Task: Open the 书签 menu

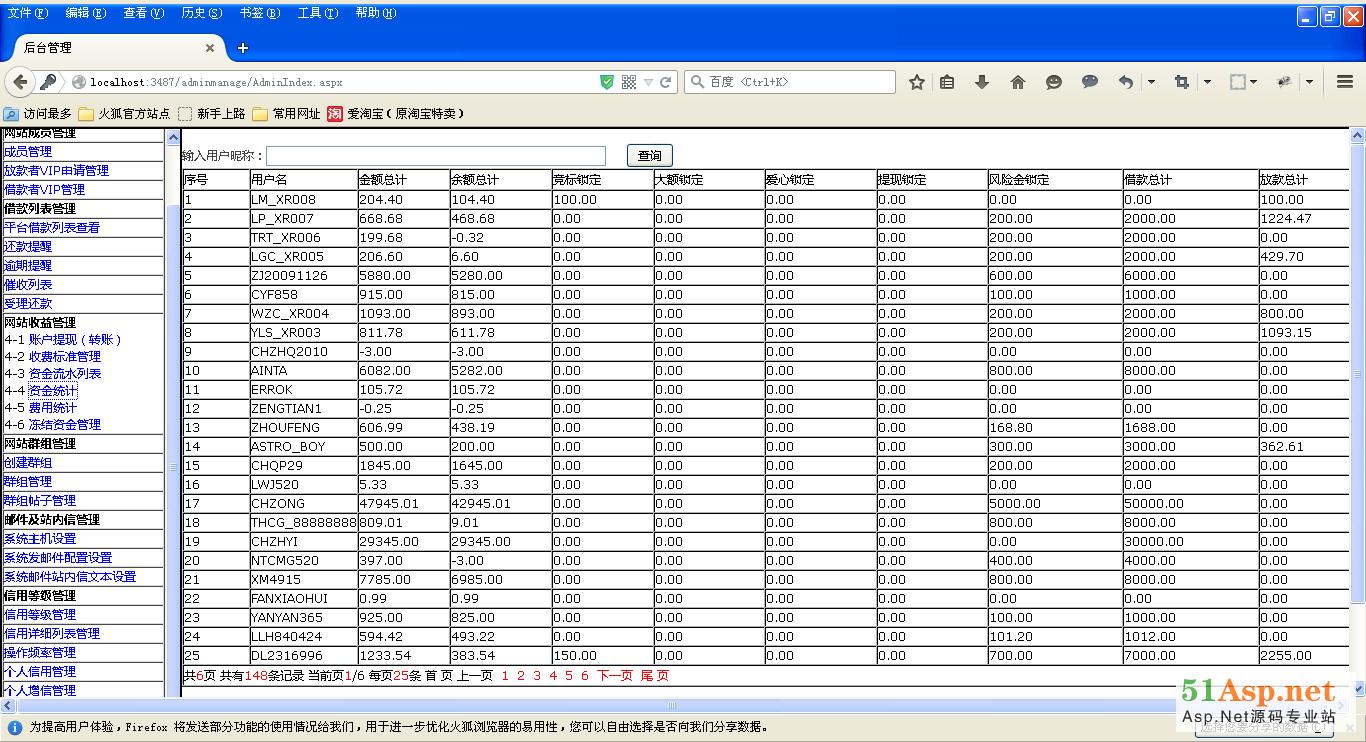Action: pos(259,13)
